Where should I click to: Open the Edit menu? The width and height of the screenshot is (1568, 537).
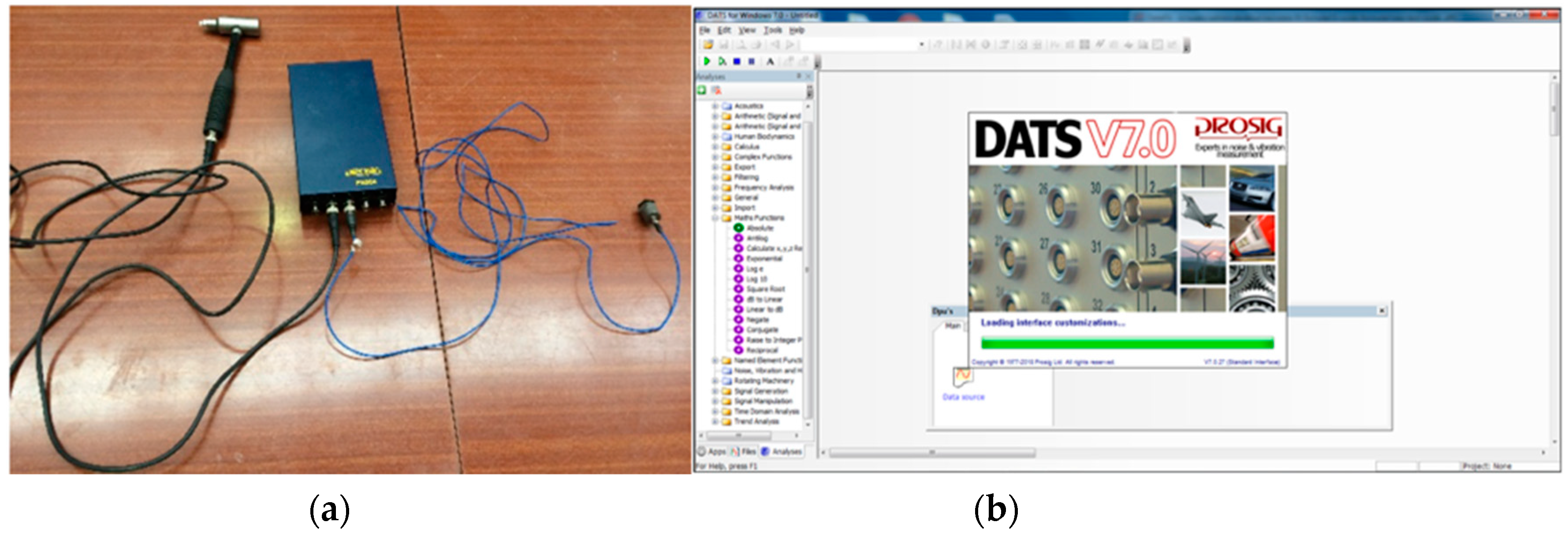click(724, 30)
